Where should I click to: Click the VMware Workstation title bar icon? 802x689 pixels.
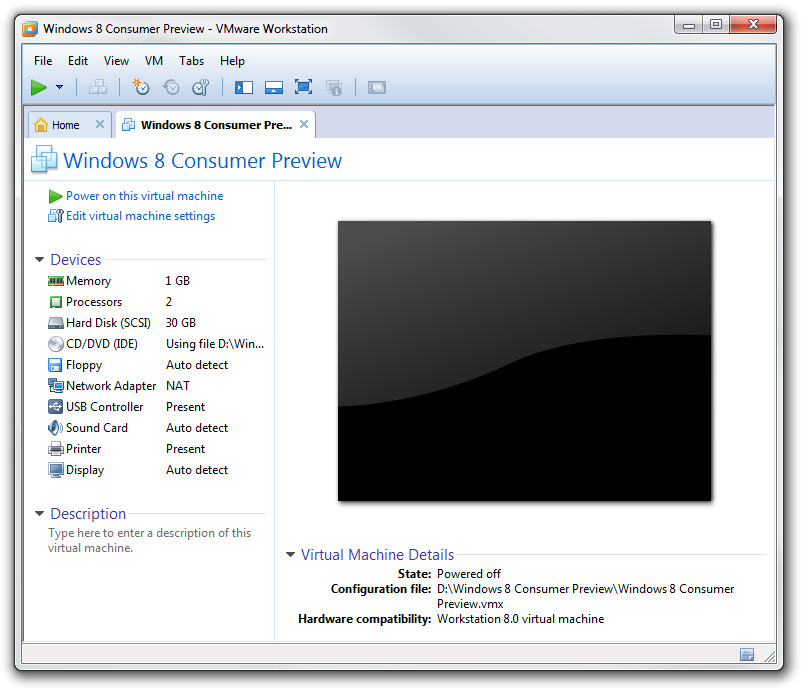click(x=30, y=29)
